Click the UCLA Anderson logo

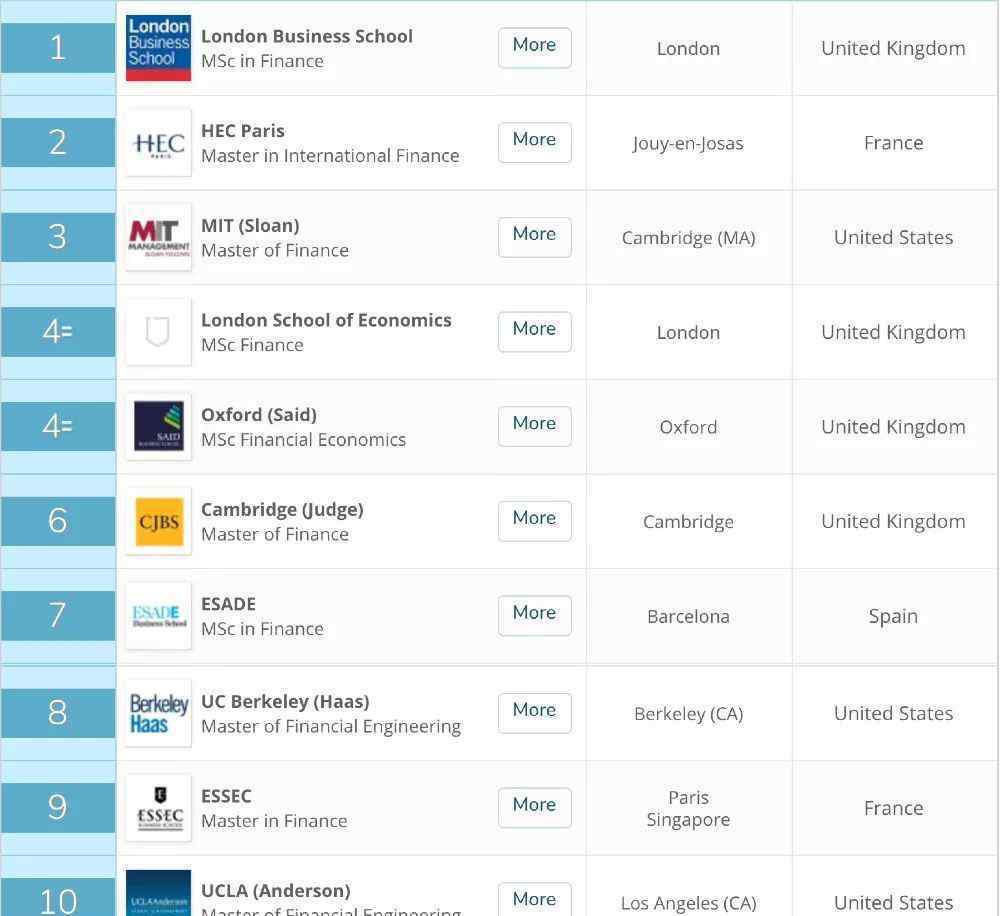point(158,893)
